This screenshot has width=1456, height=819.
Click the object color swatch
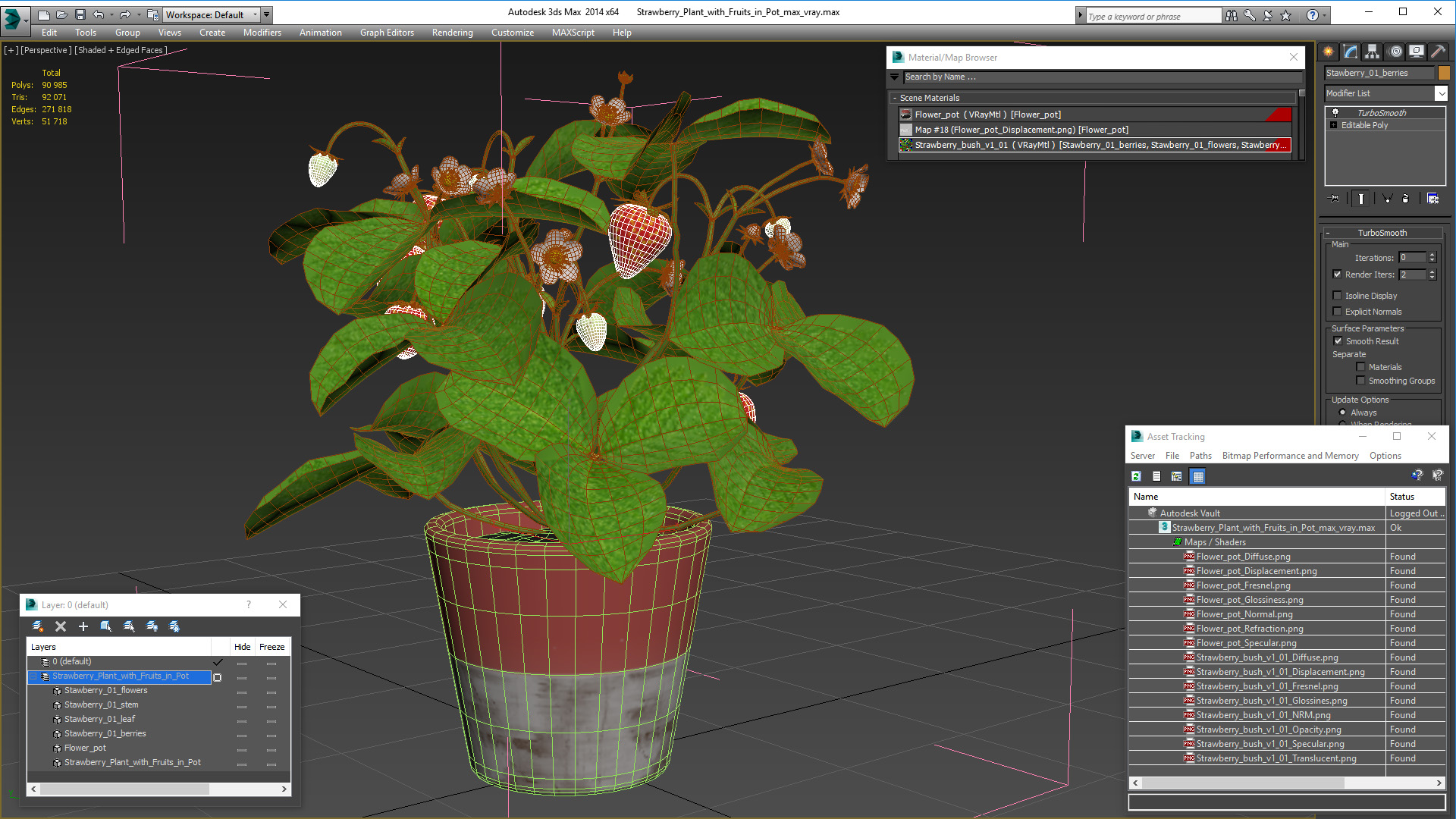[x=1444, y=73]
